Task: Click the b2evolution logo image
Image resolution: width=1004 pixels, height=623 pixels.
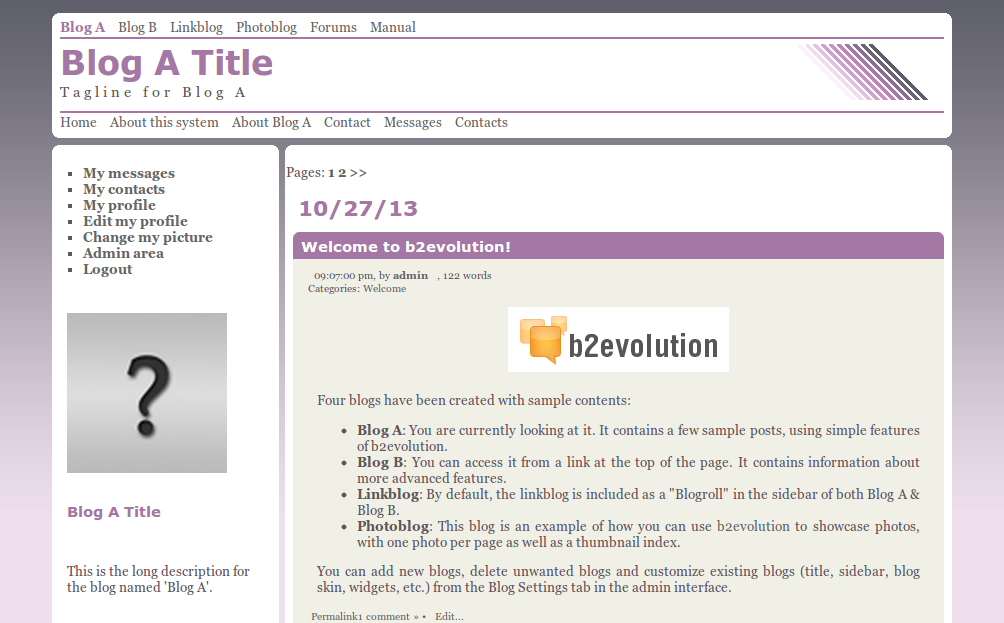Action: 619,339
